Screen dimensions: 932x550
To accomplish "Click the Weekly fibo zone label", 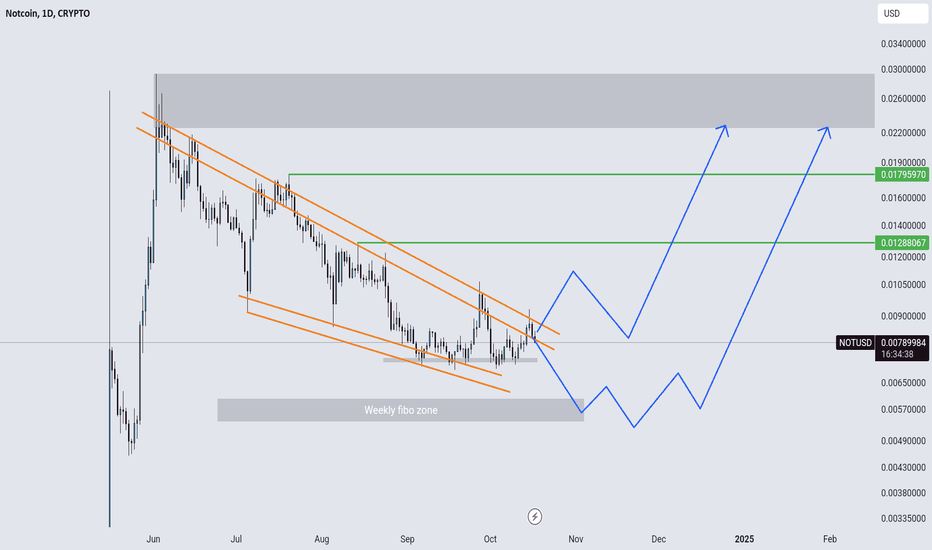I will [401, 410].
